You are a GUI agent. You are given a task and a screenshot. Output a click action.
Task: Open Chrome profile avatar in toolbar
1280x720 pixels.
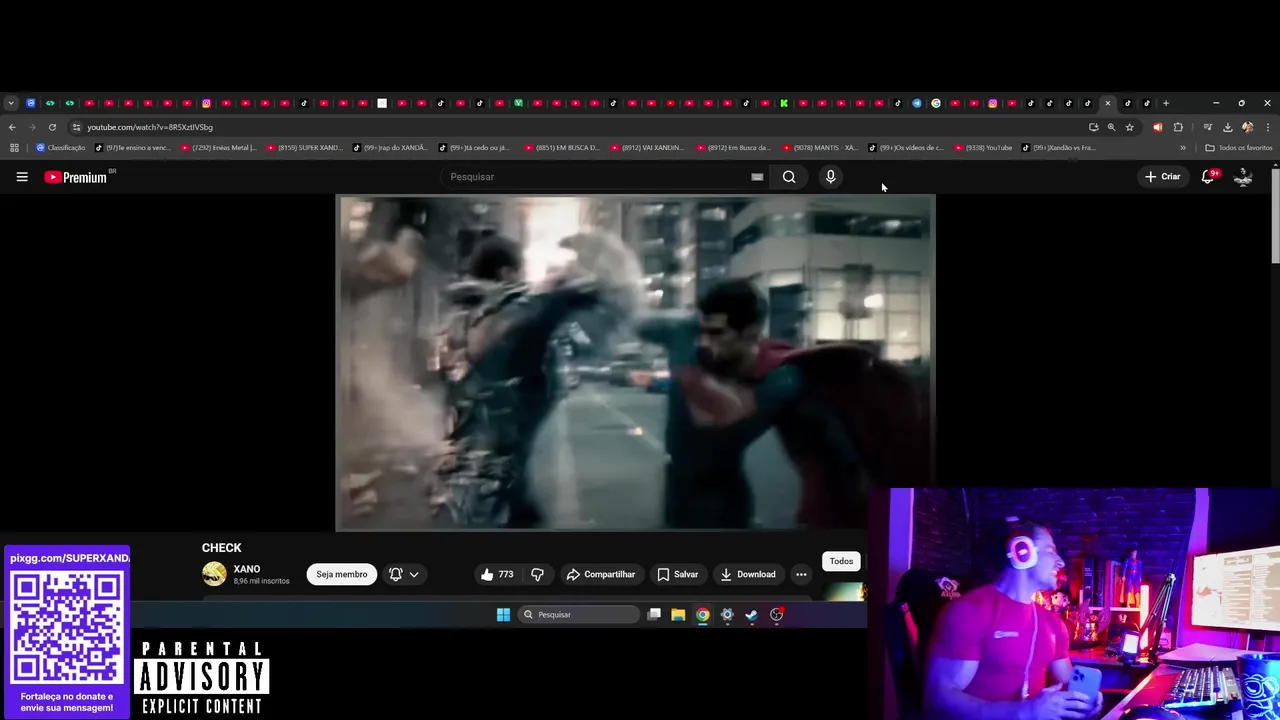point(1247,127)
